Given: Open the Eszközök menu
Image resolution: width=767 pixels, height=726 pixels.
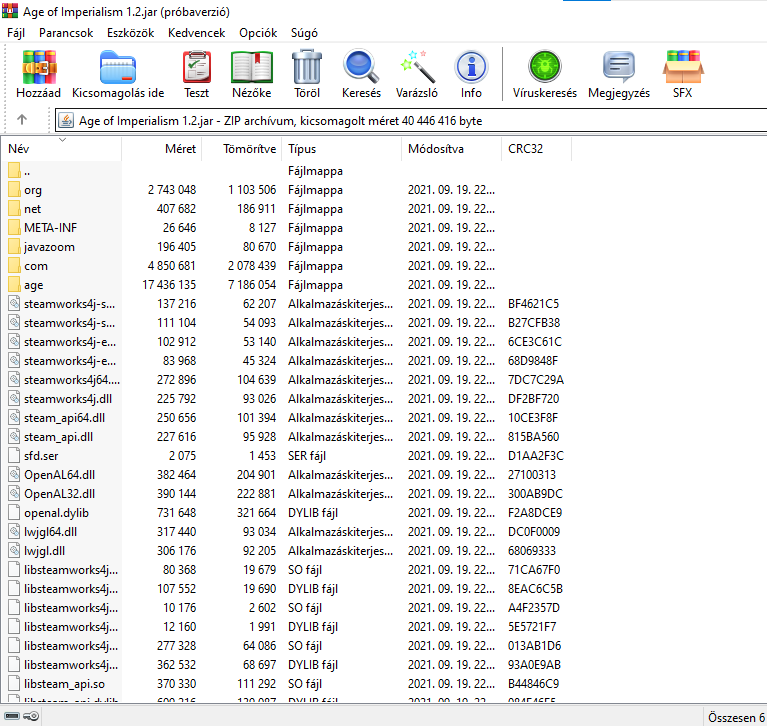Looking at the screenshot, I should [x=131, y=33].
